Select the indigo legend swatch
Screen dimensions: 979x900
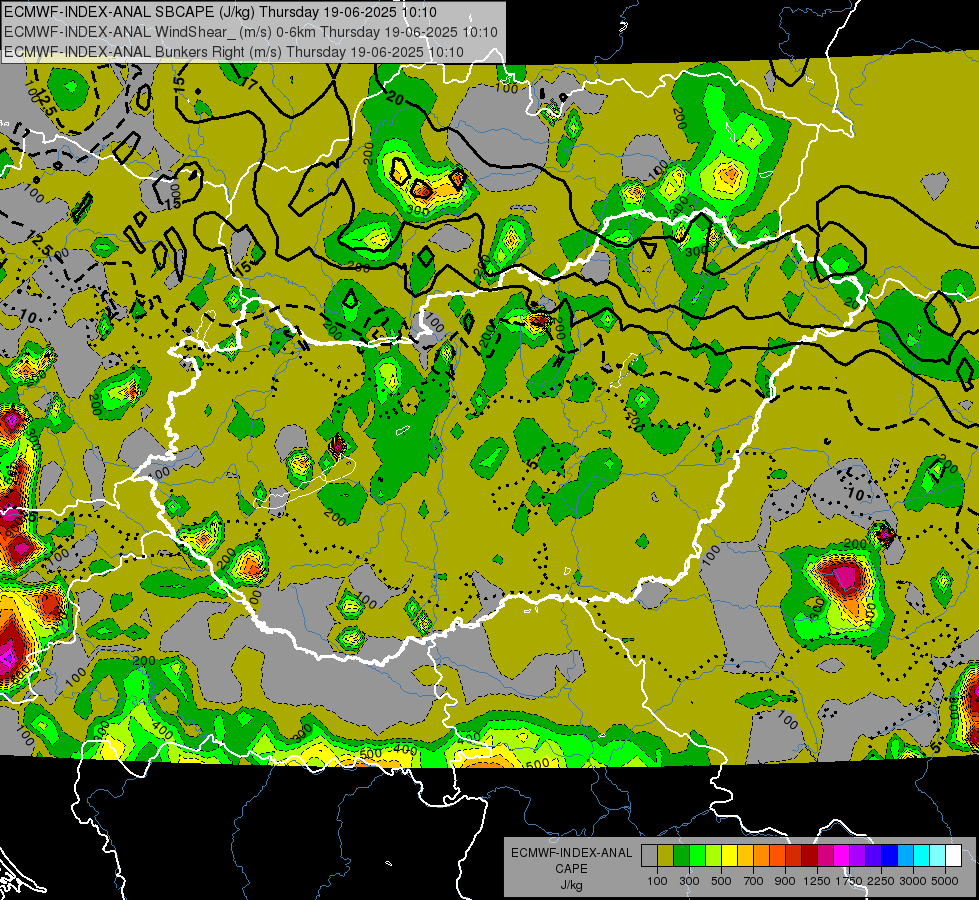point(874,856)
